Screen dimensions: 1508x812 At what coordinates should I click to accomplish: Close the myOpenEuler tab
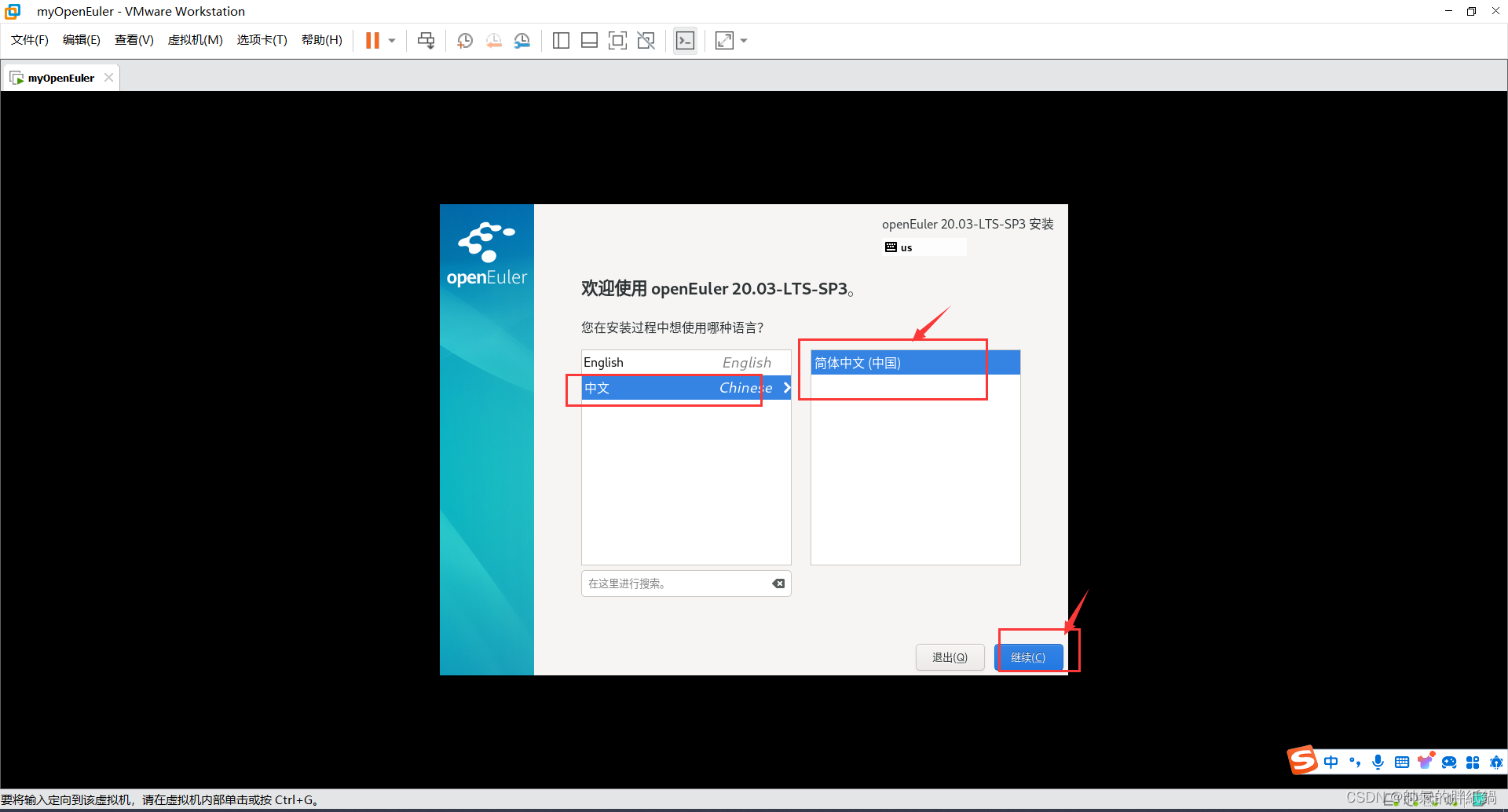point(109,78)
